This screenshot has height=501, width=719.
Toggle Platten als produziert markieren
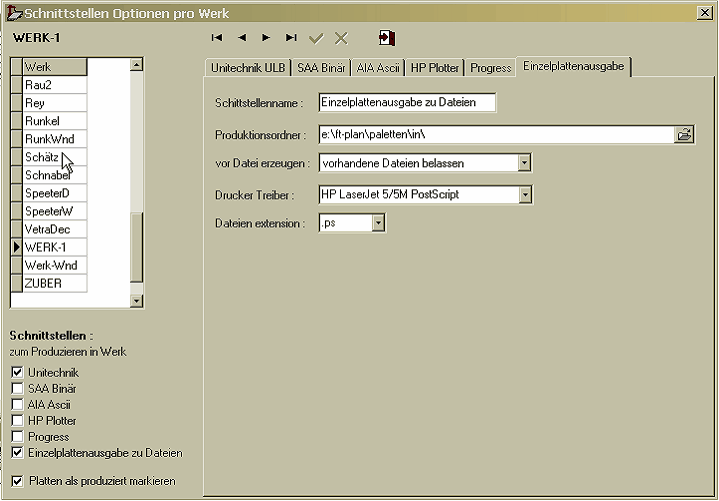coord(17,481)
